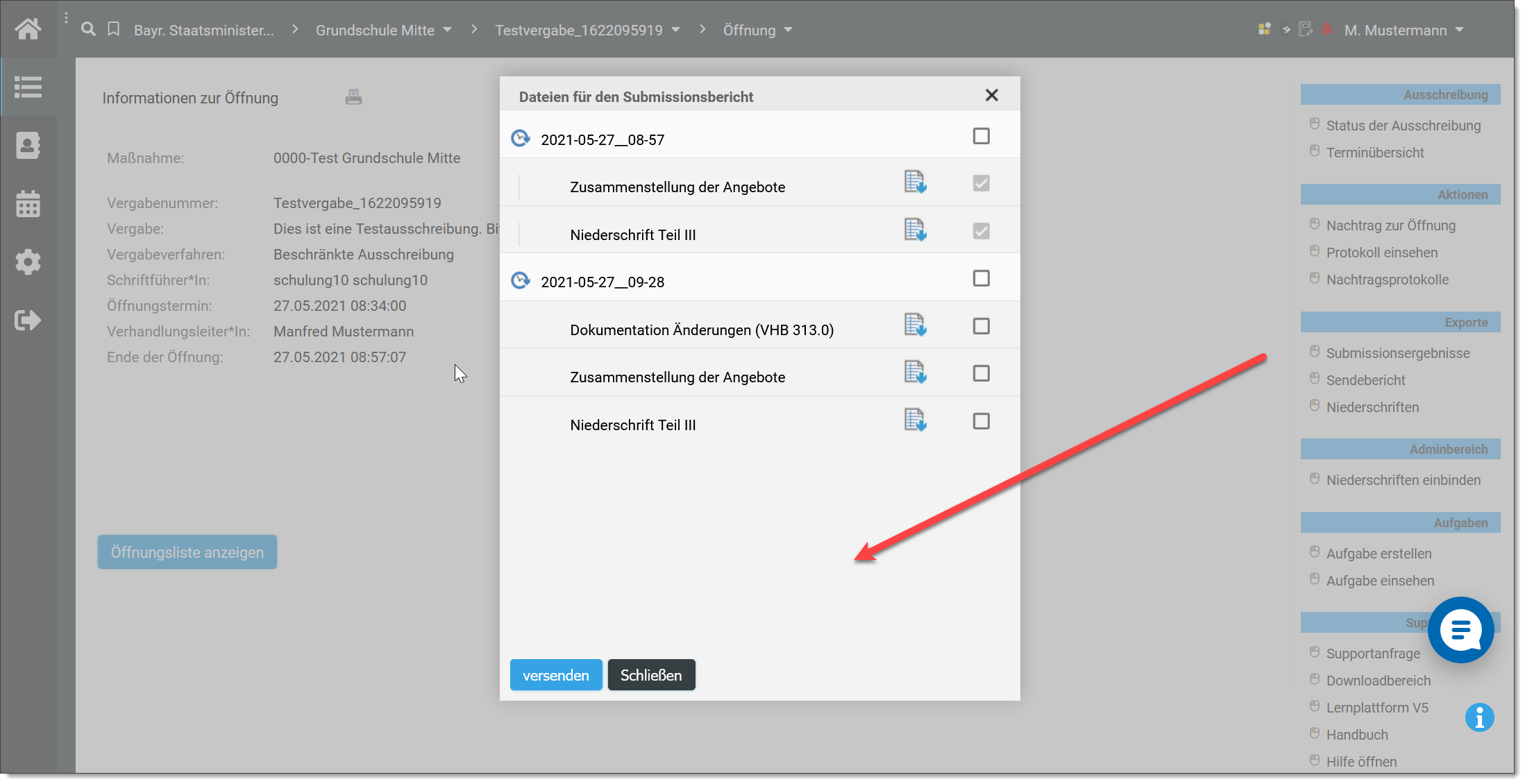
Task: Open Nachtrag zur Öffnung action
Action: click(x=1391, y=225)
